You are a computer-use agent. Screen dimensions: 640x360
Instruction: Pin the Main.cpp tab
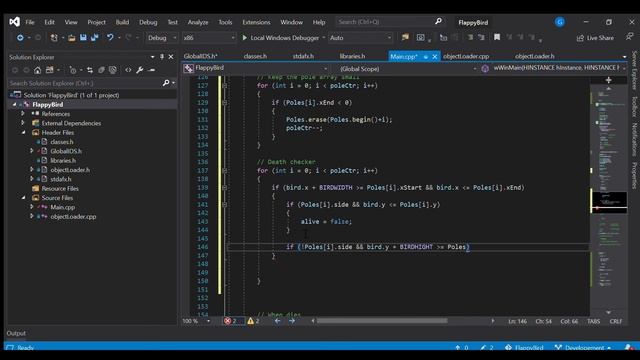(x=426, y=57)
